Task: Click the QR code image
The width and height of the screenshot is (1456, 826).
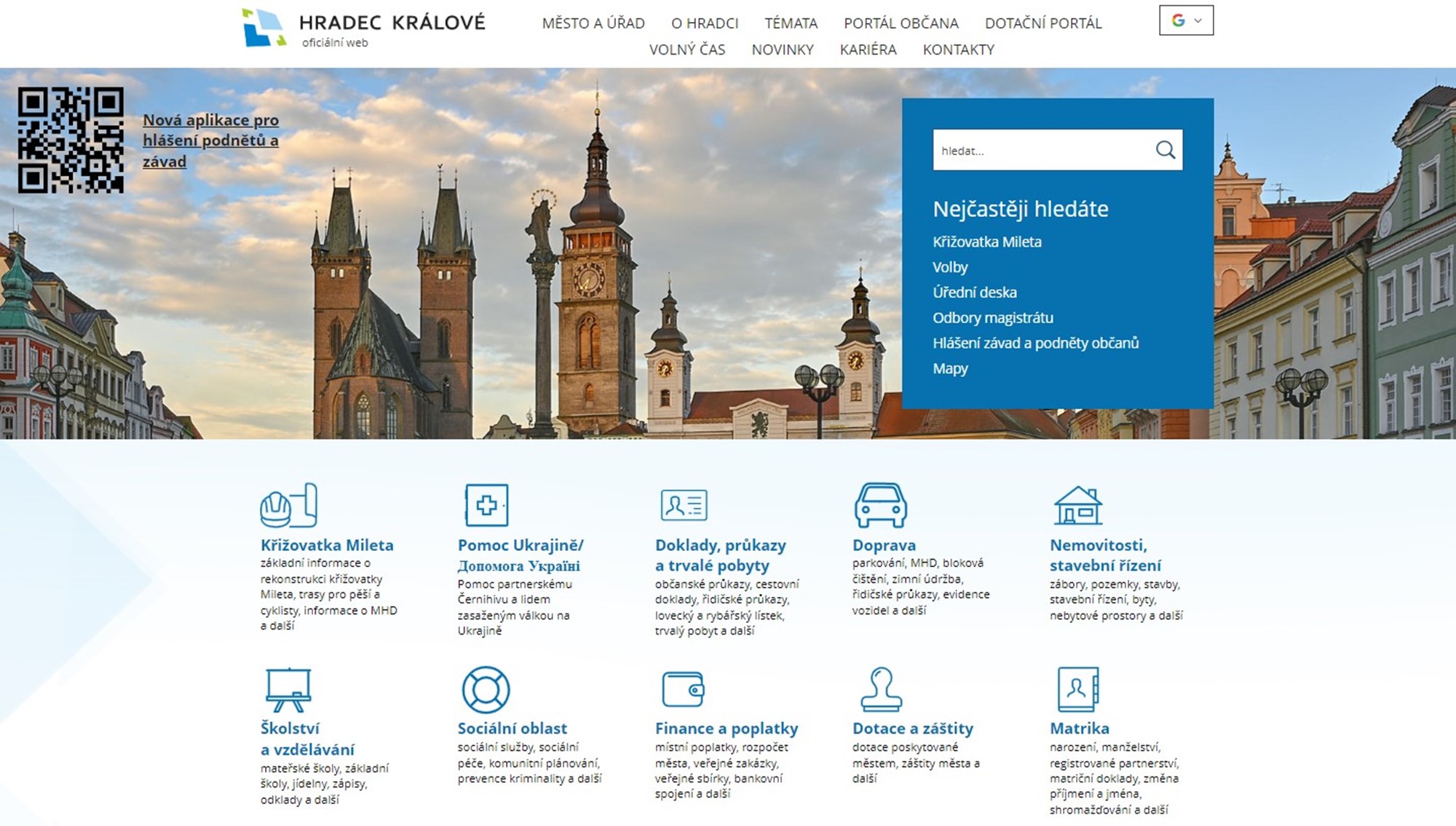Action: (x=71, y=140)
